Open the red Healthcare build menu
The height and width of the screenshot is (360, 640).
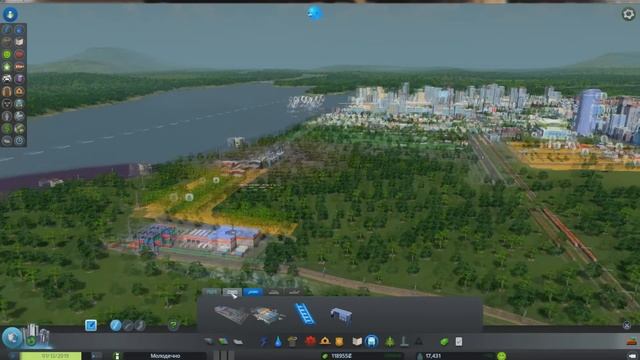pyautogui.click(x=310, y=341)
